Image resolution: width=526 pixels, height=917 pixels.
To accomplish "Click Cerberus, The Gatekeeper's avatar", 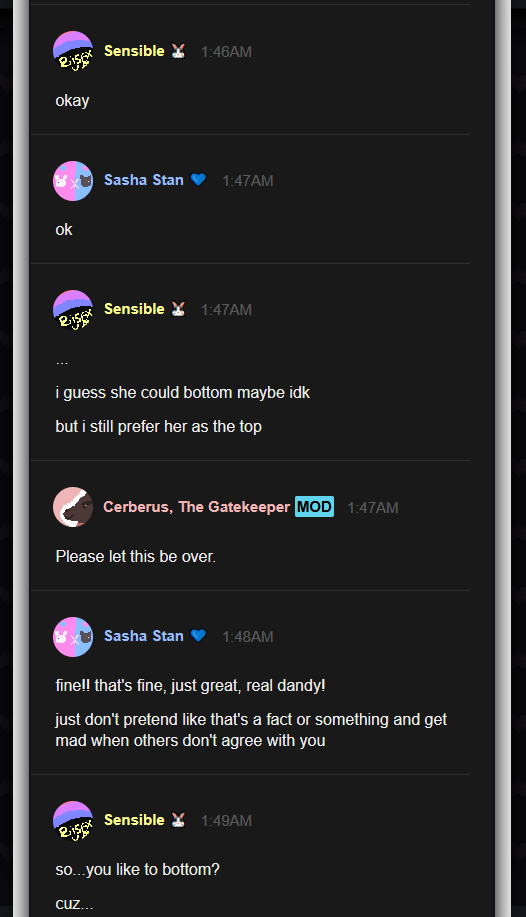I will pyautogui.click(x=73, y=507).
